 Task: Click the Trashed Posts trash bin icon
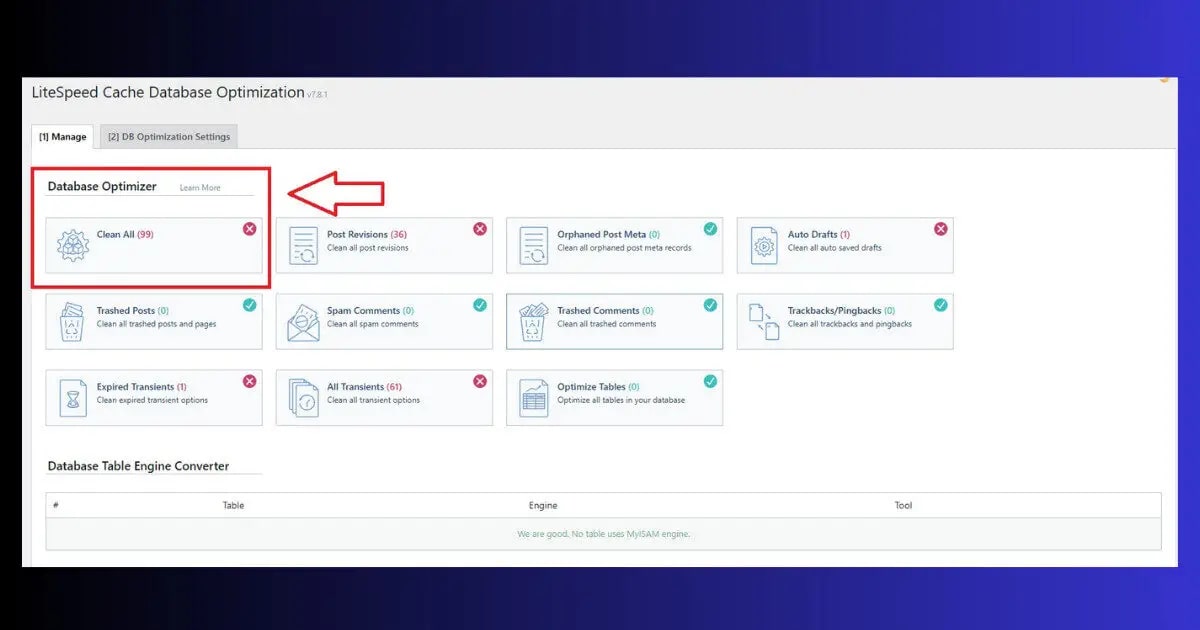[x=71, y=320]
